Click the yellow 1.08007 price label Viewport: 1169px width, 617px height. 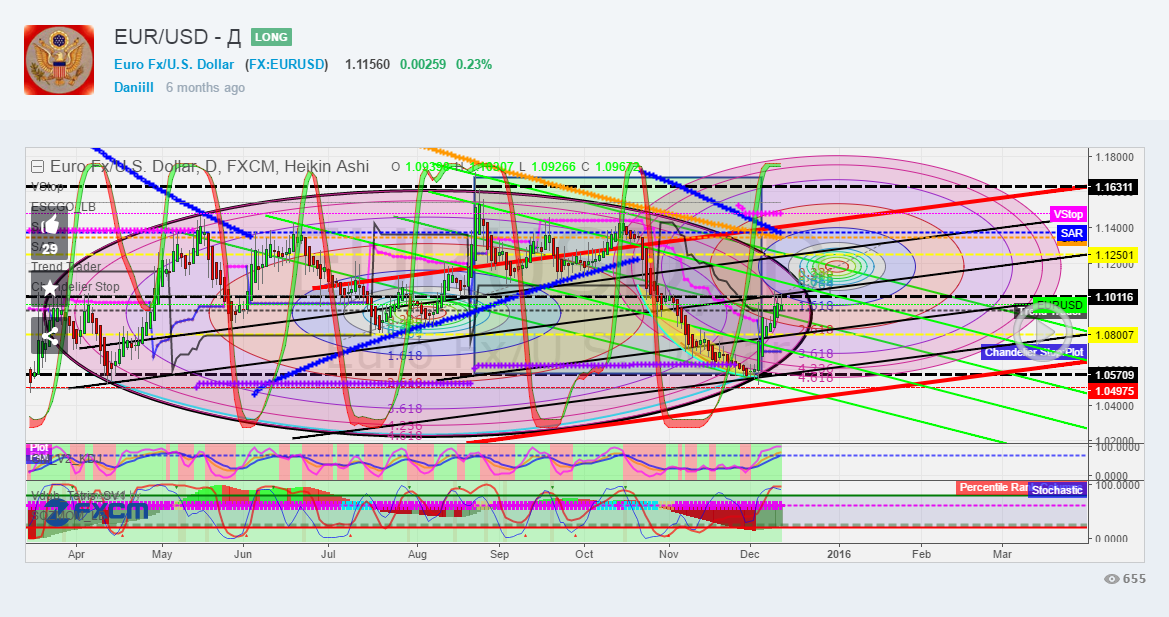(x=1113, y=335)
